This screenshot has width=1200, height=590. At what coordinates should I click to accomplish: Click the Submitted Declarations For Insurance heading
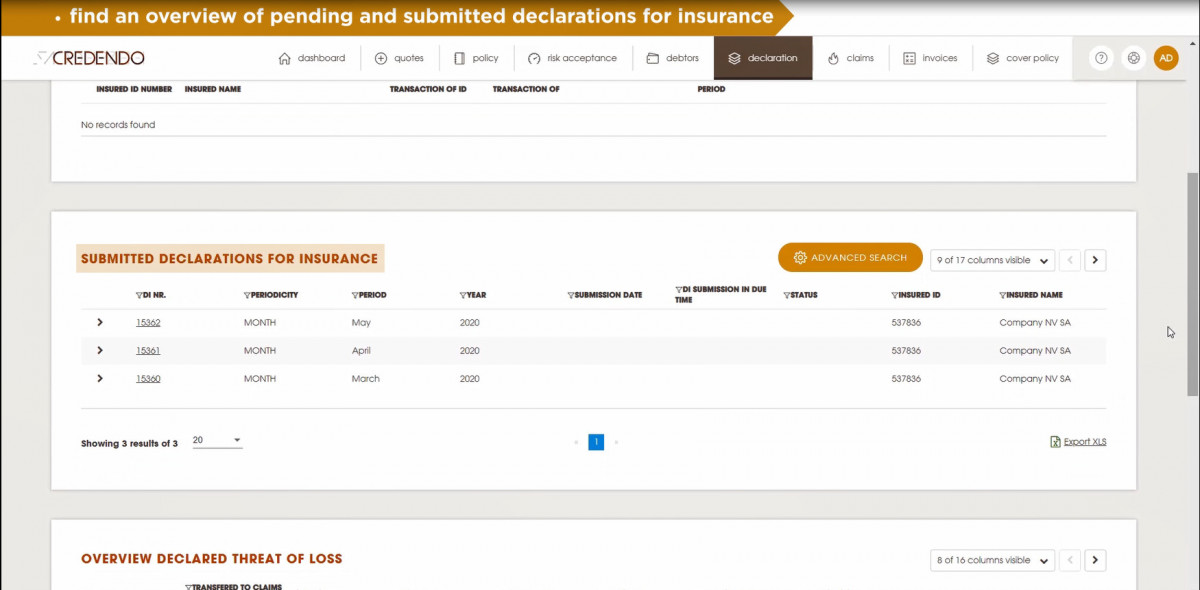tap(230, 259)
